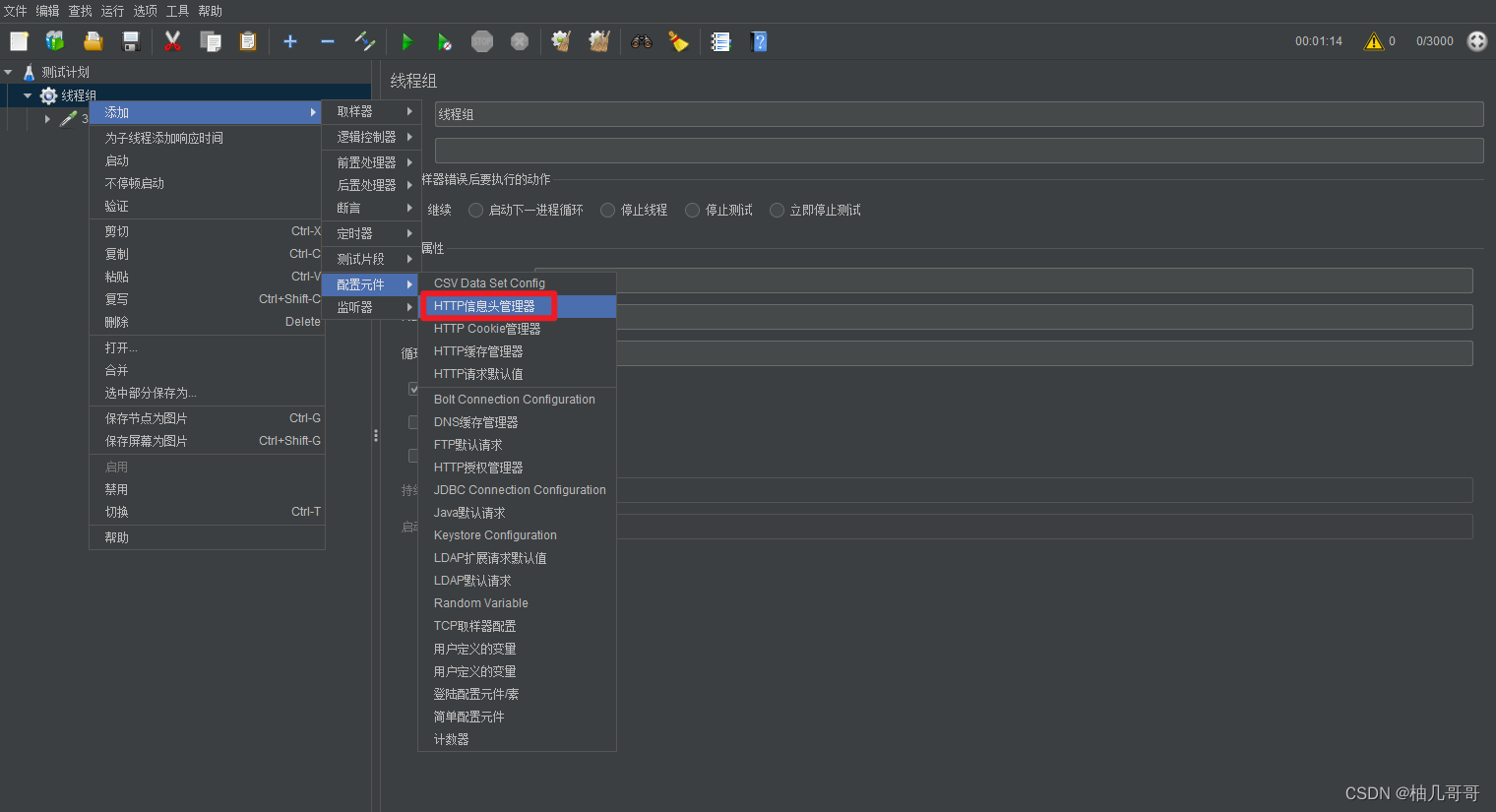Click the Open file folder icon
Screen dimensions: 1496x812
(x=93, y=41)
